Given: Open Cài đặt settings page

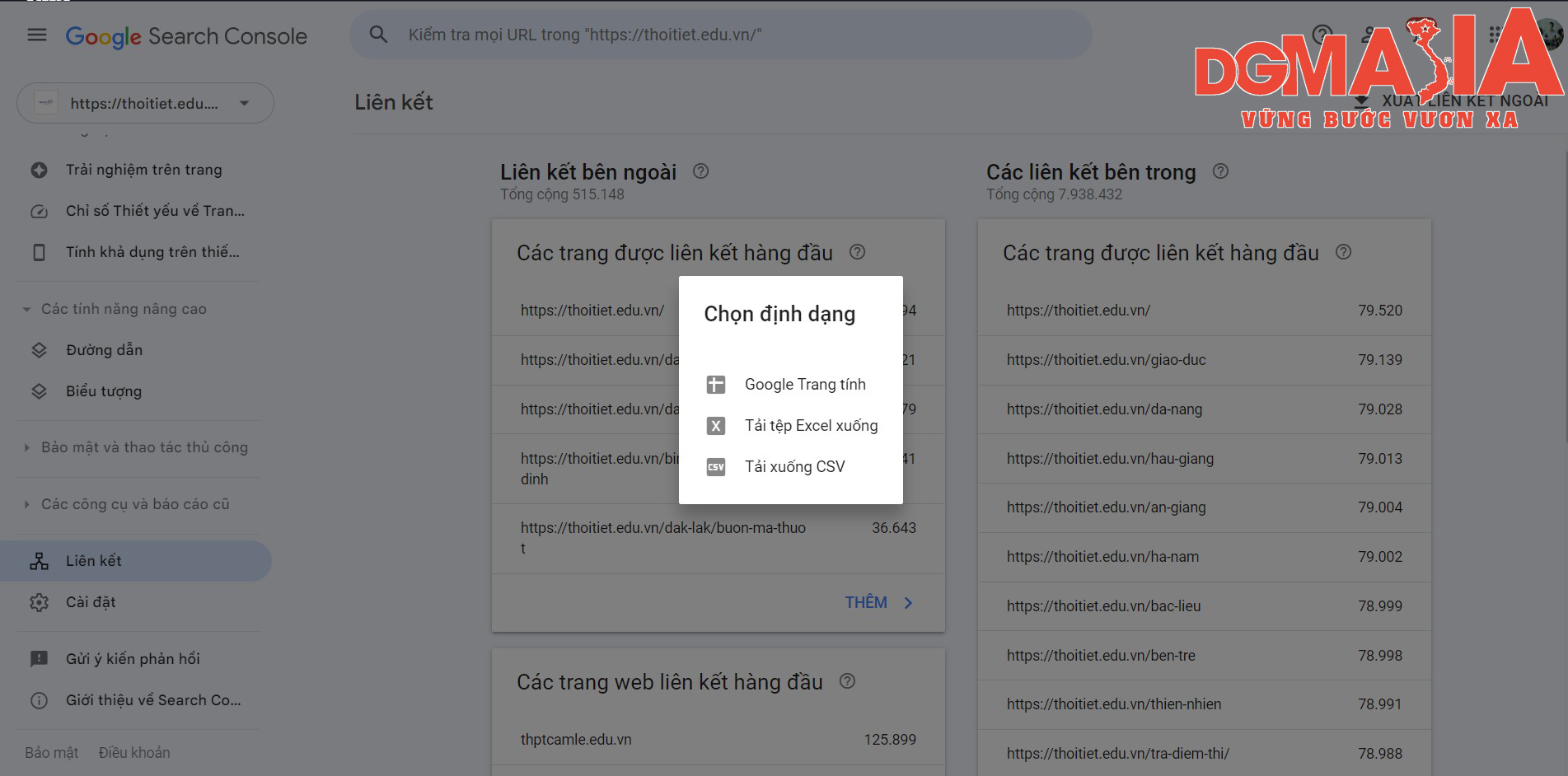Looking at the screenshot, I should [x=91, y=602].
